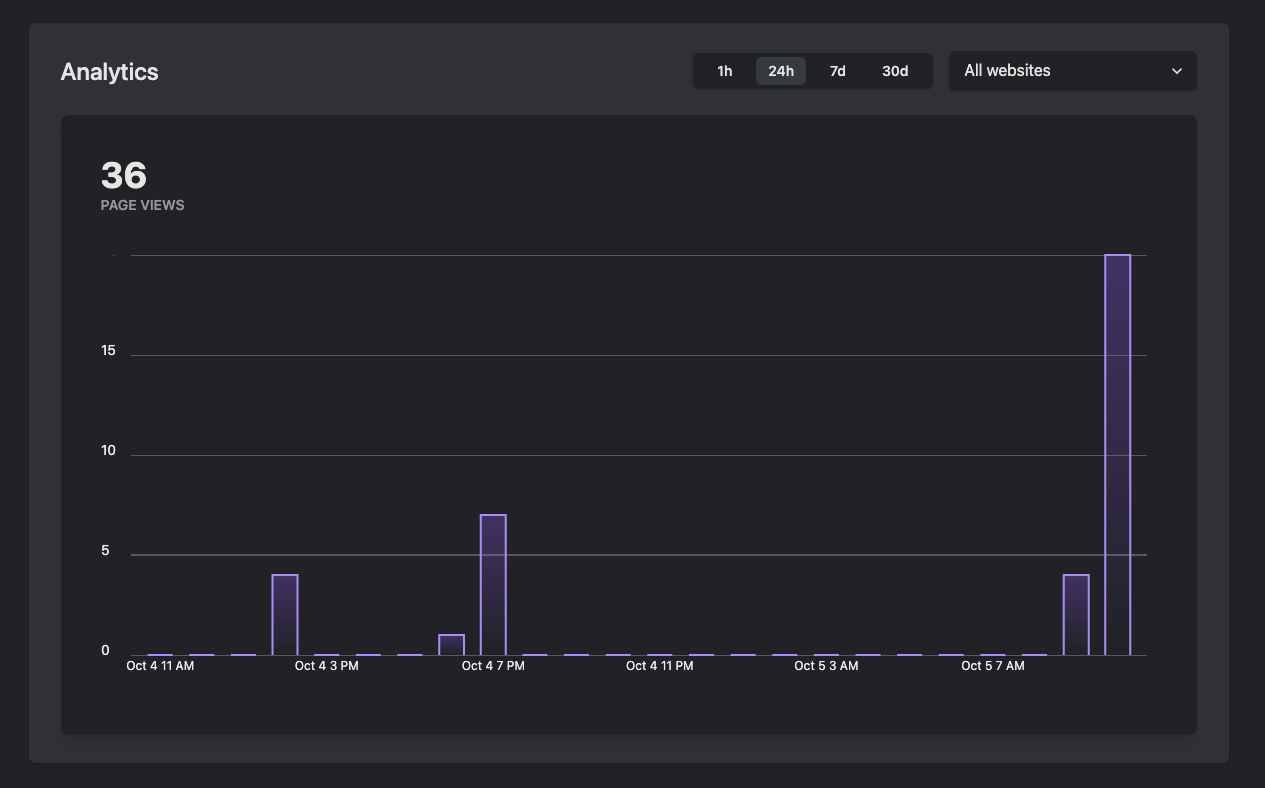Switch to the 7d time range
The height and width of the screenshot is (788, 1265).
tap(838, 71)
